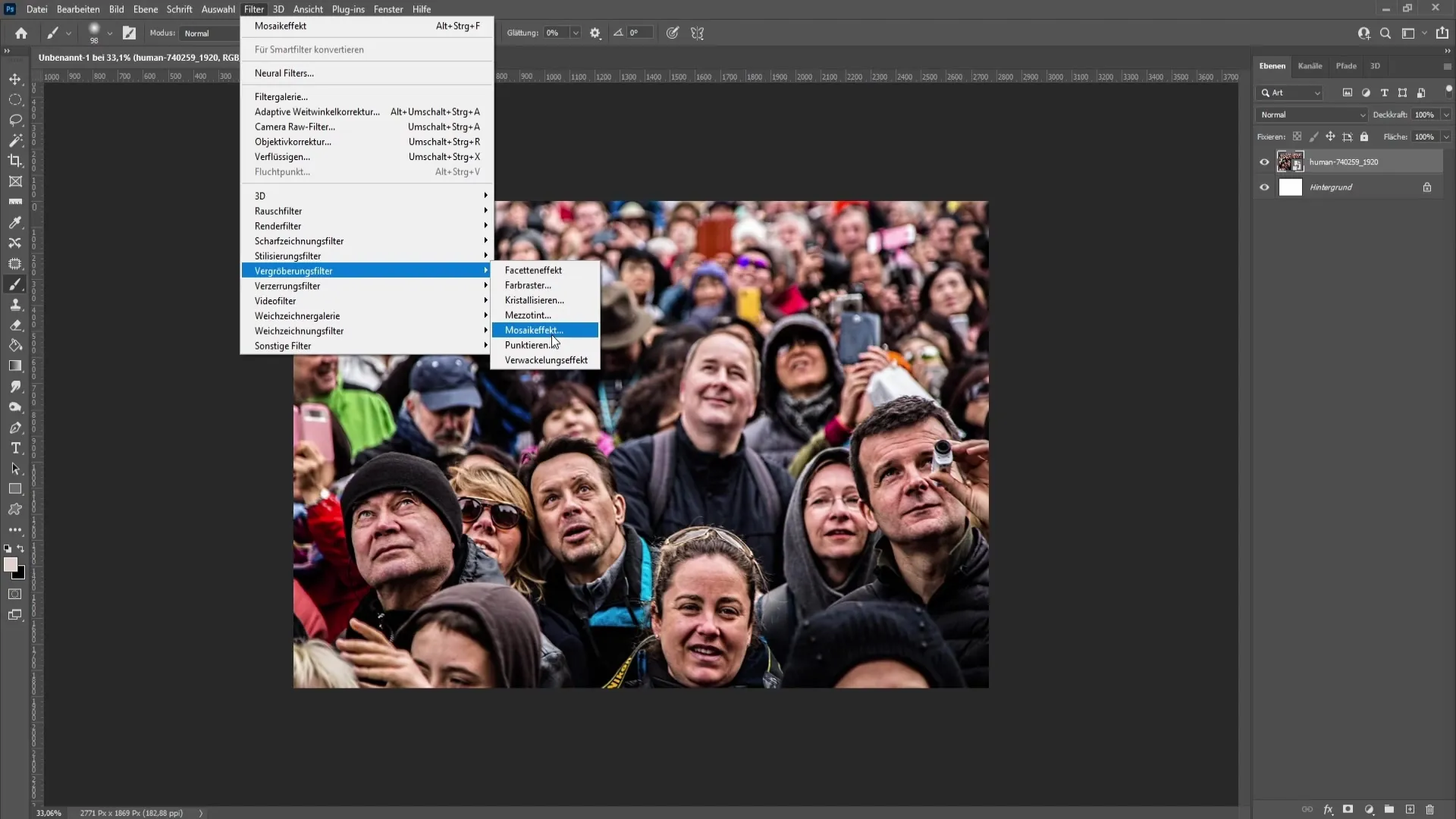Select the Horizontal Type tool
The height and width of the screenshot is (819, 1456).
coord(15,448)
